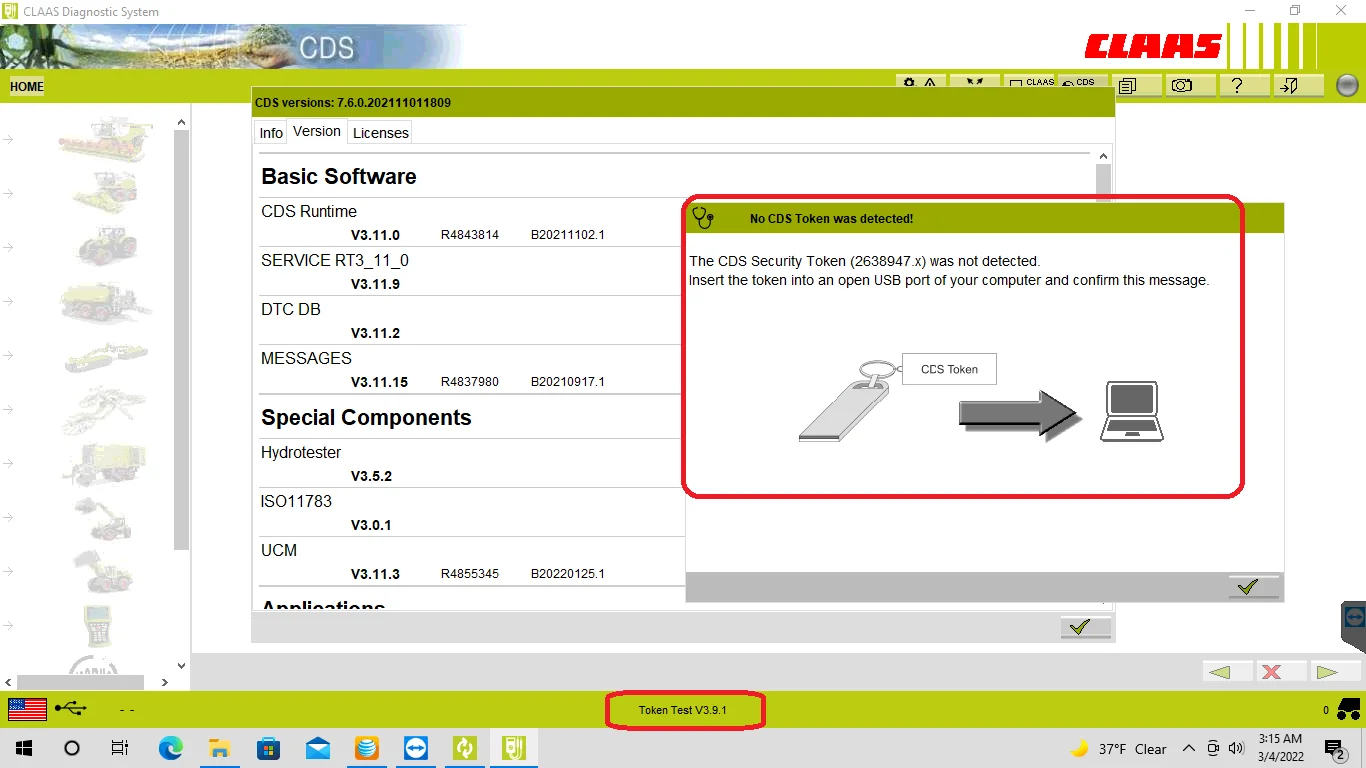Image resolution: width=1366 pixels, height=768 pixels.
Task: Select the forage harvester machine thumbnail
Action: click(105, 192)
